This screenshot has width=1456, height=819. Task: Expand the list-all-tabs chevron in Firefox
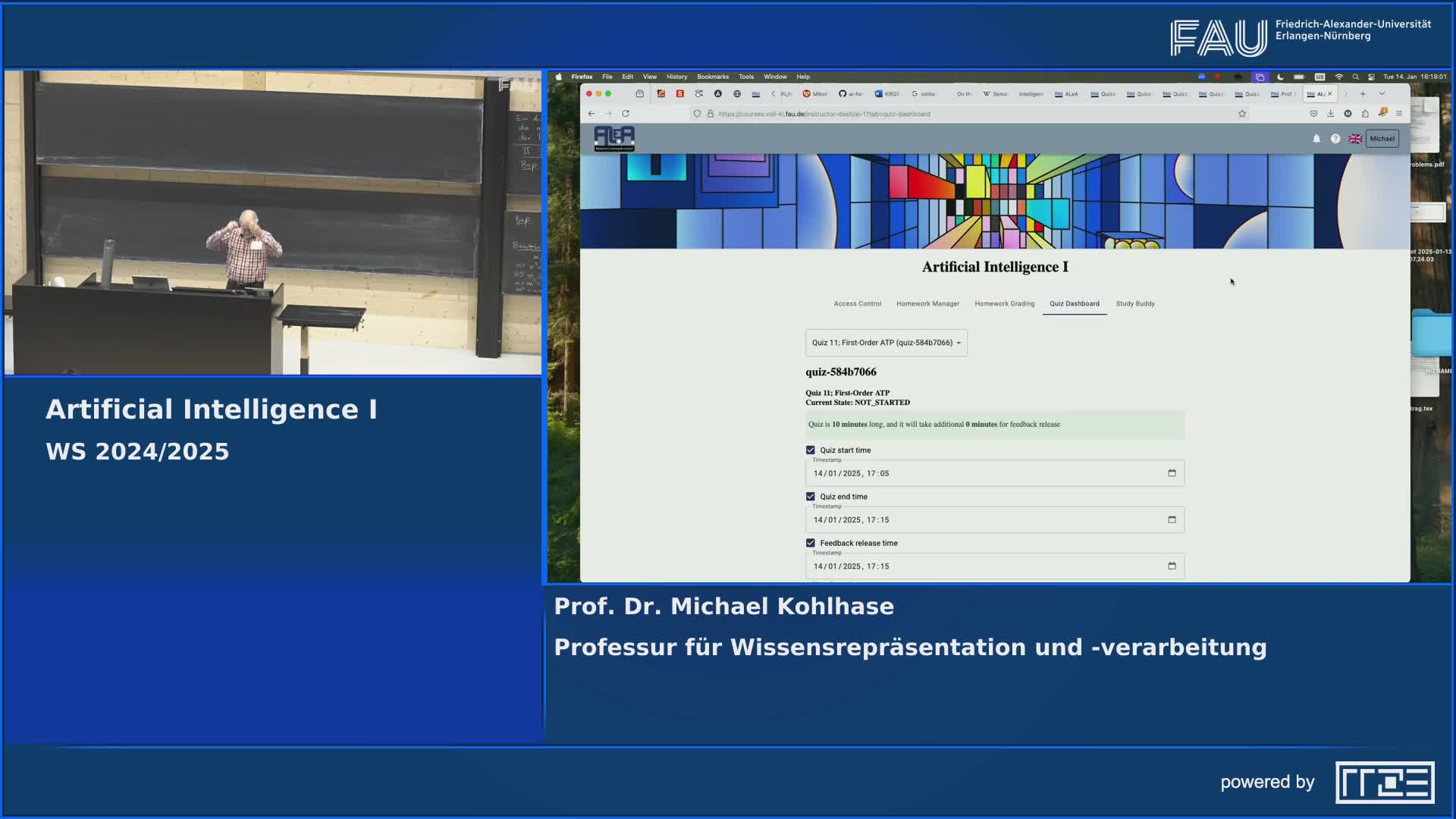coord(1381,93)
